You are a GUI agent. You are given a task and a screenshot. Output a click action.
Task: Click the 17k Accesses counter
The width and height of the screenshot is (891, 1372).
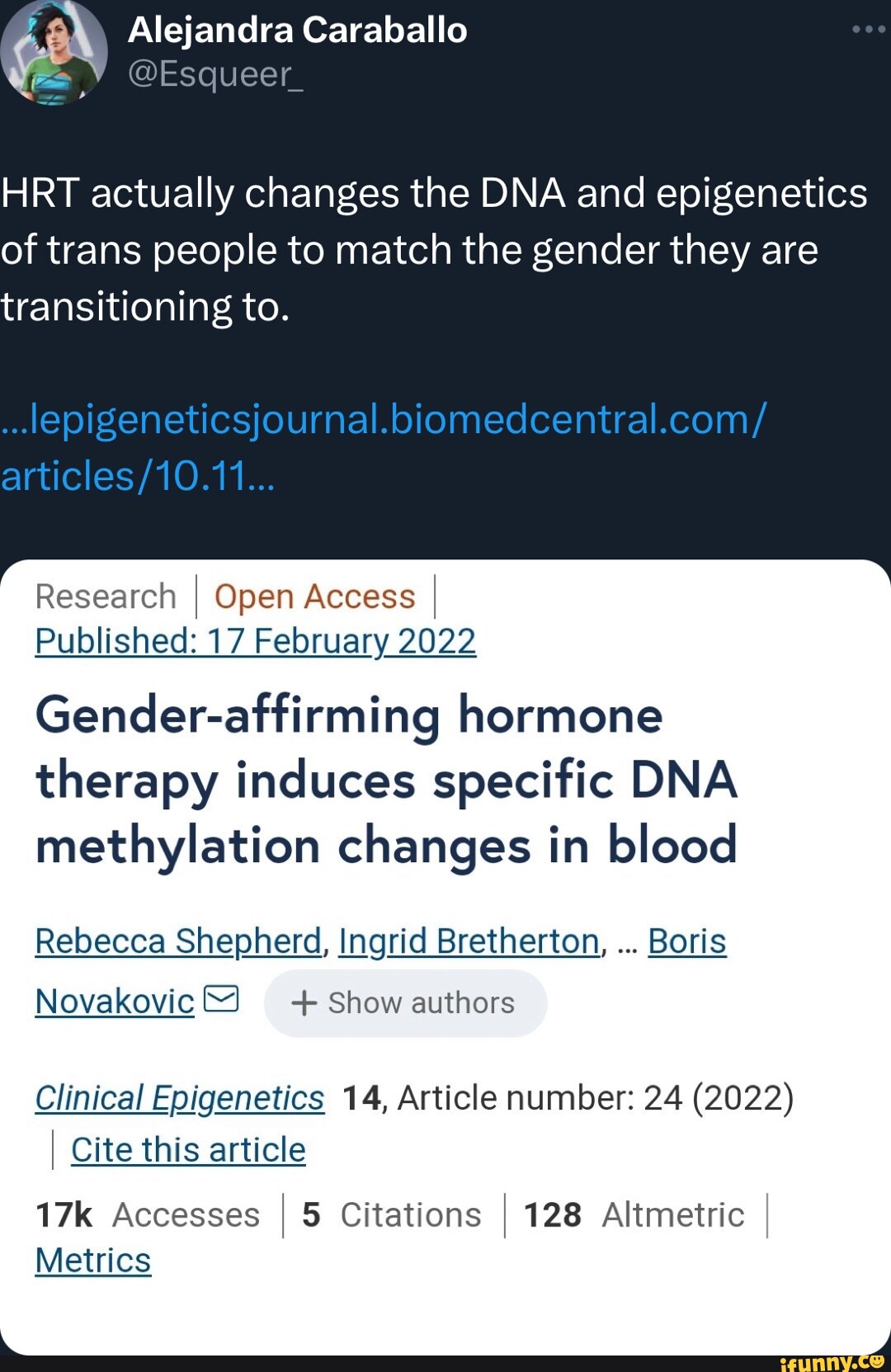click(x=147, y=1214)
